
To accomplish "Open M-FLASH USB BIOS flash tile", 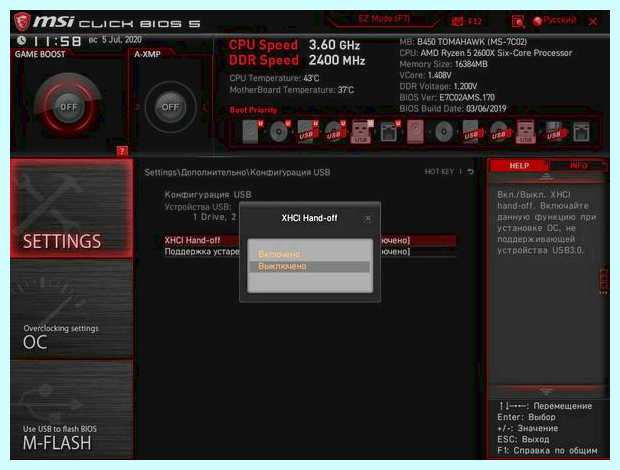I will pyautogui.click(x=72, y=410).
